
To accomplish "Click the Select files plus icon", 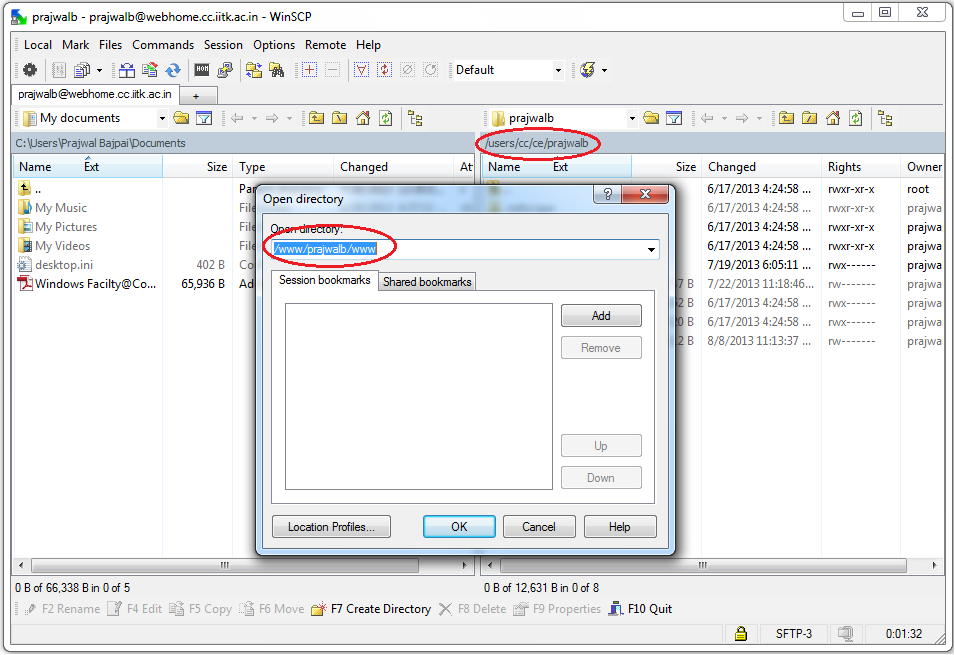I will (309, 70).
